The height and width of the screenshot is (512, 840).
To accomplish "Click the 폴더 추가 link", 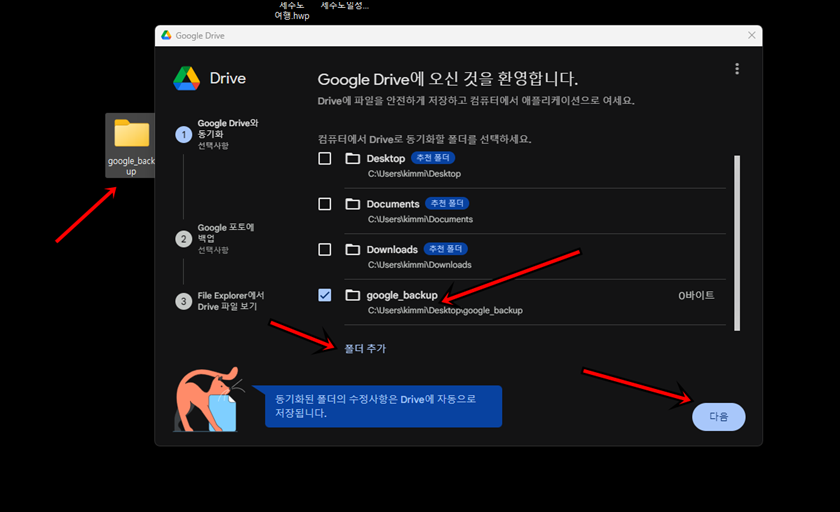I will point(365,349).
